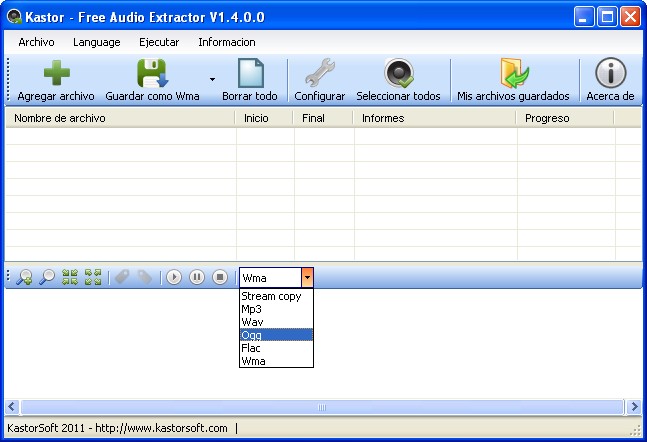Click the second gray tag icon

(144, 277)
